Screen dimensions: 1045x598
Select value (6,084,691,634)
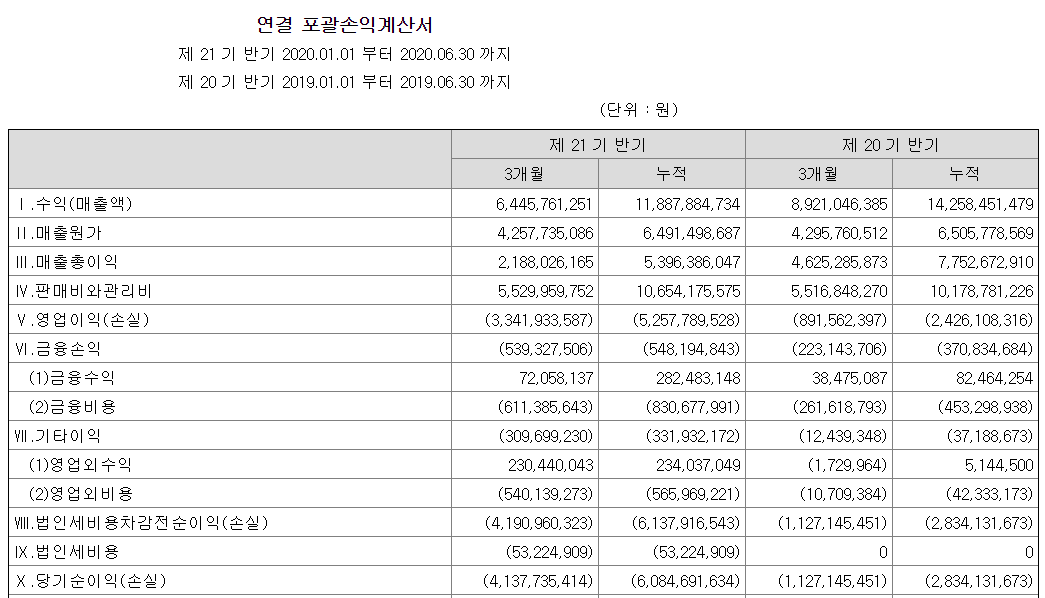coord(686,581)
